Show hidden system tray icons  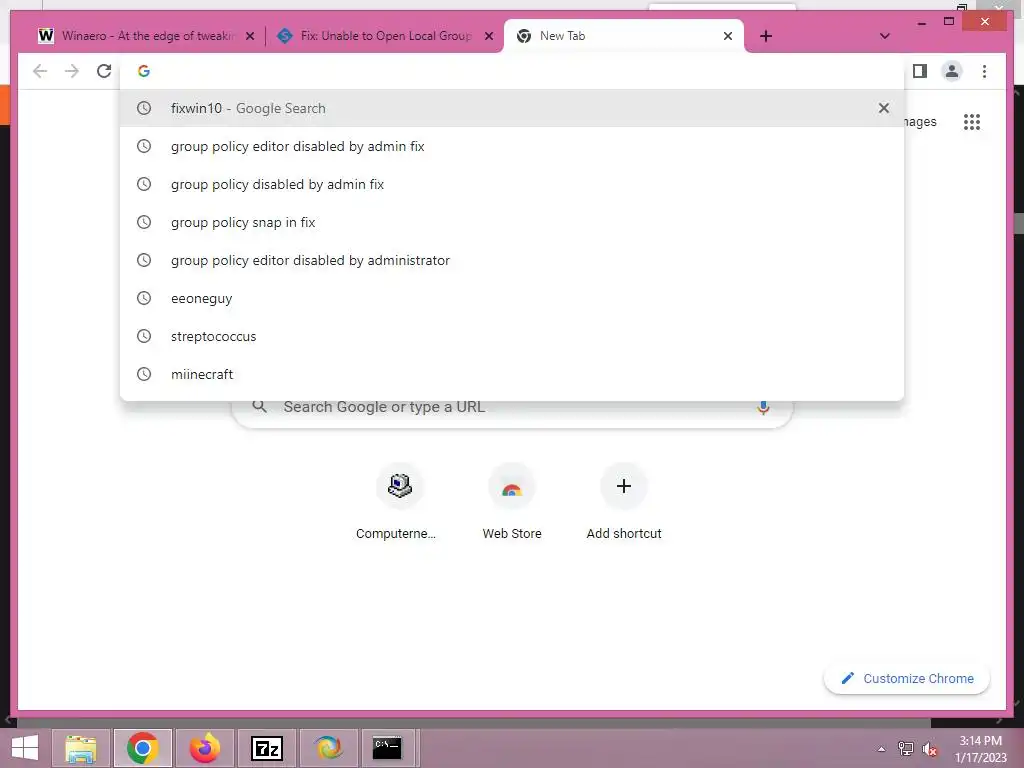[882, 749]
